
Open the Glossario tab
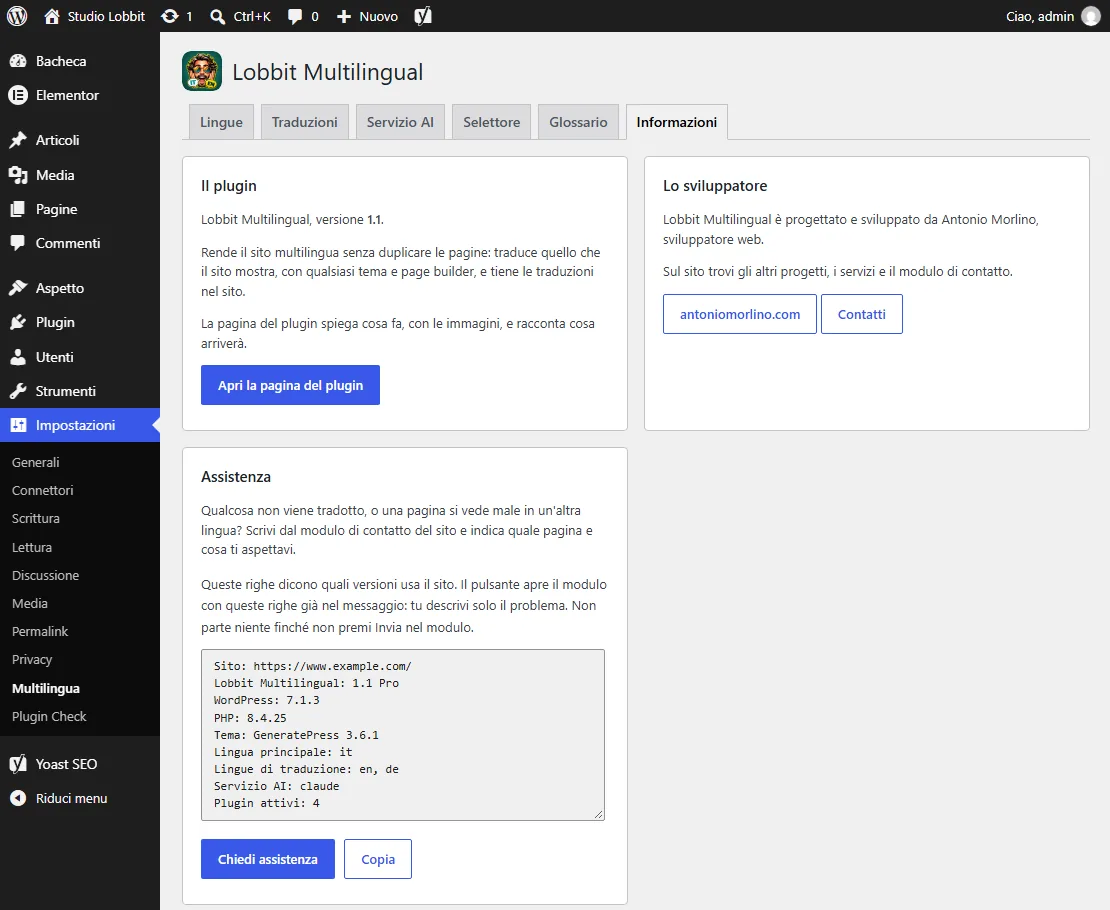[578, 122]
